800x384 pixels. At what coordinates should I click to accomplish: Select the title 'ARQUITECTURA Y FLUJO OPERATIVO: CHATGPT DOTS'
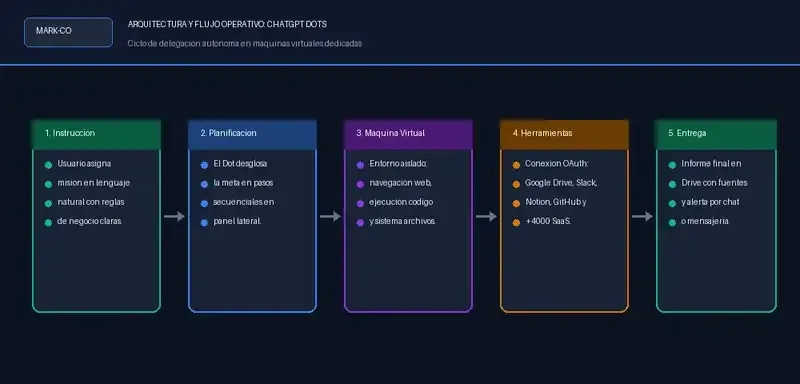(x=227, y=24)
